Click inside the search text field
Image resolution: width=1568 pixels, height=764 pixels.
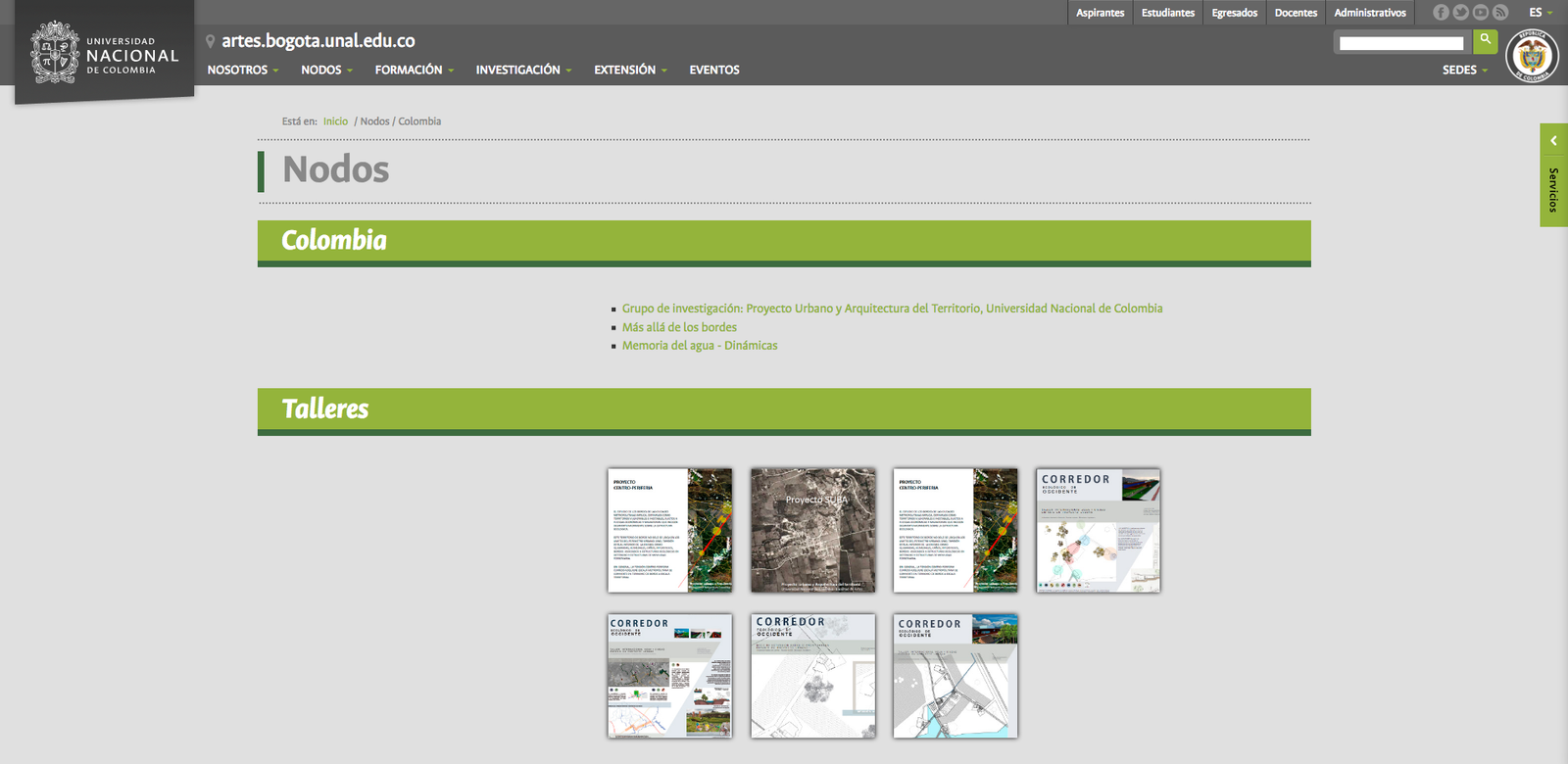click(x=1400, y=43)
